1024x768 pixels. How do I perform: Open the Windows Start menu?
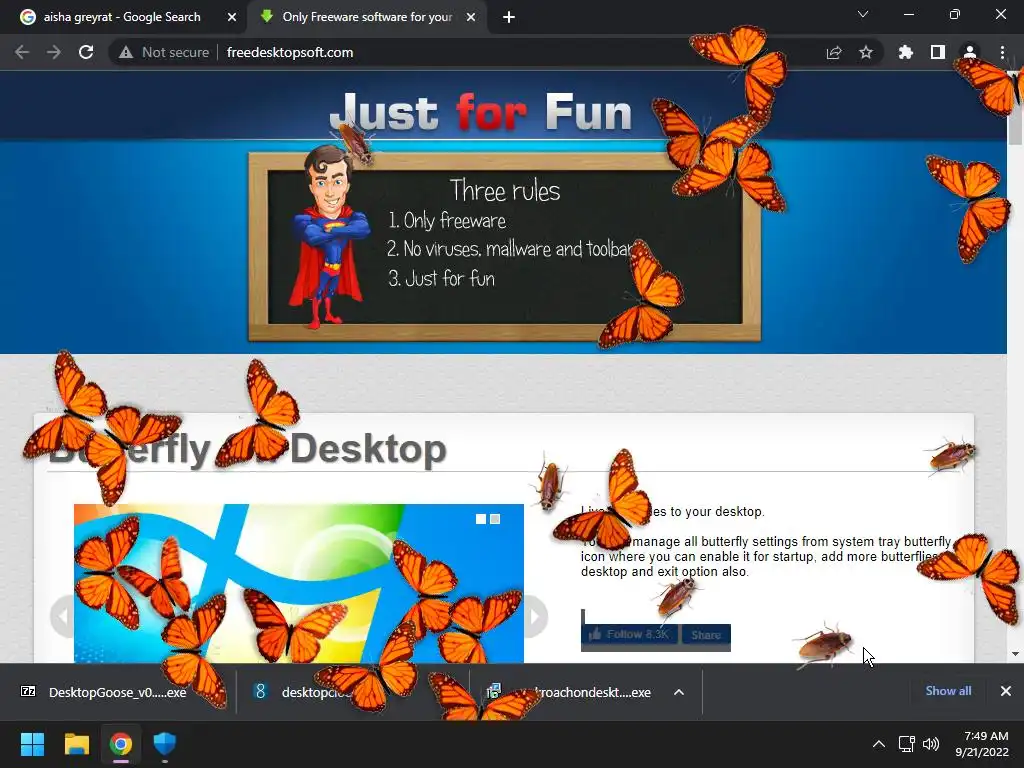coord(32,744)
